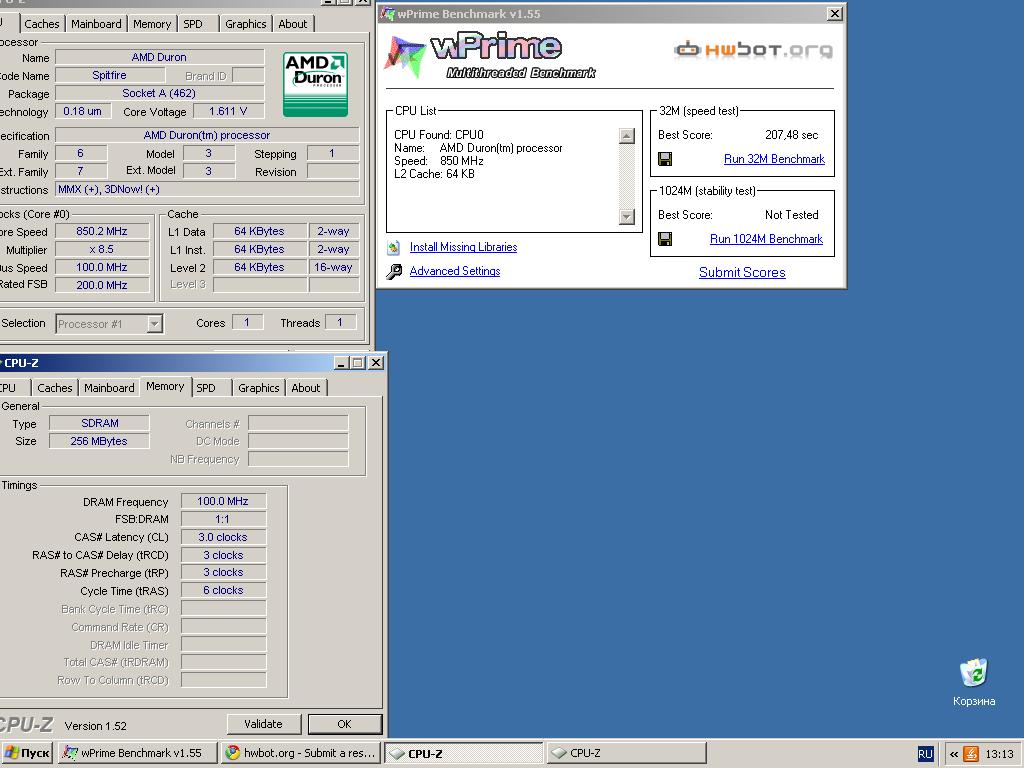Close the wPrime Benchmark window
This screenshot has height=768, width=1024.
click(x=835, y=14)
